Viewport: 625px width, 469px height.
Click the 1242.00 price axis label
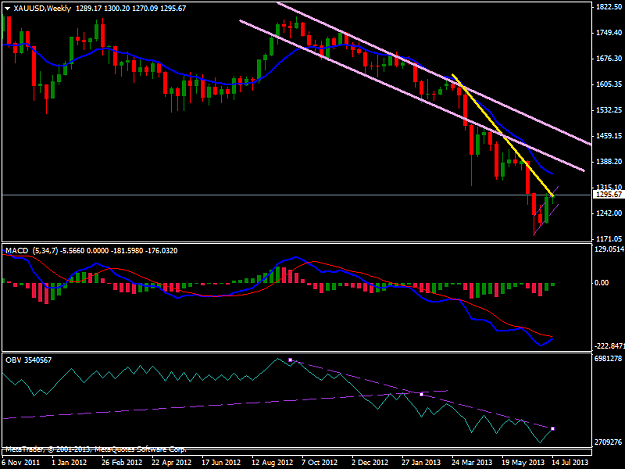click(x=609, y=213)
